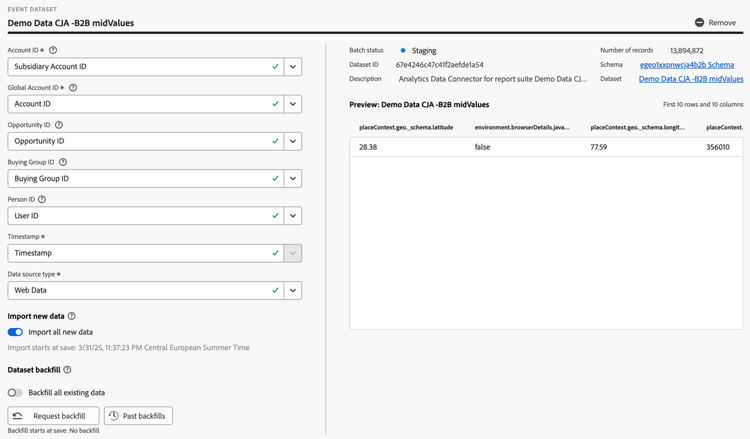The width and height of the screenshot is (750, 439).
Task: Expand the Data source type dropdown arrow
Action: (x=293, y=290)
